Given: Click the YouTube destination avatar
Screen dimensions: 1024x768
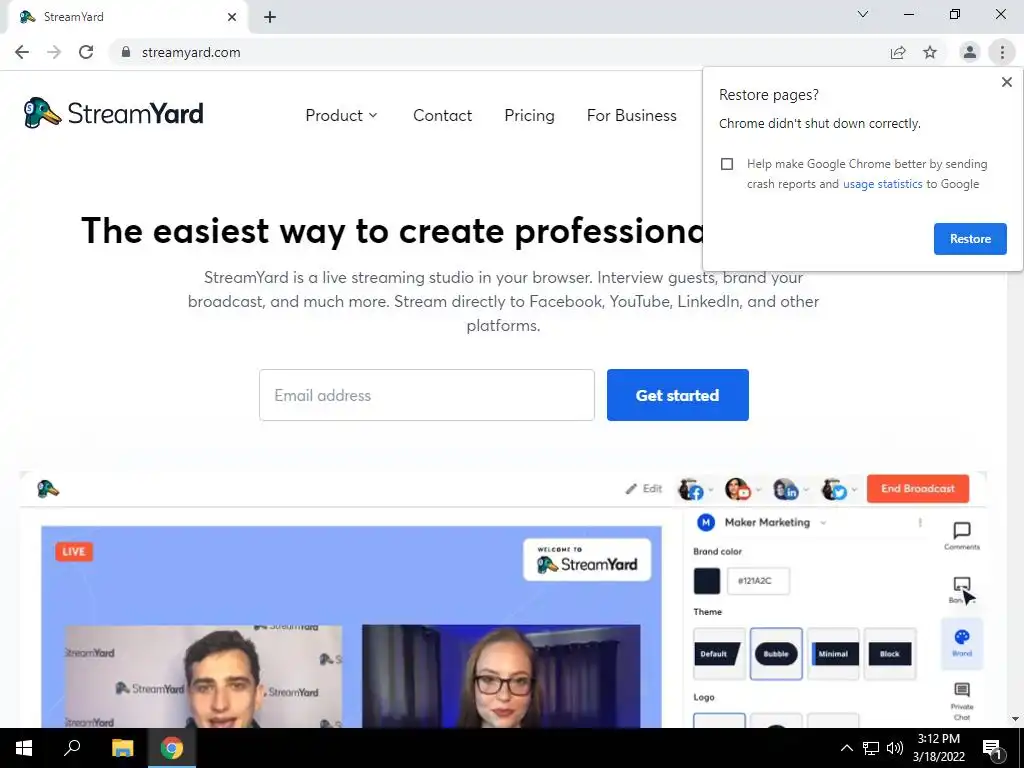Looking at the screenshot, I should [x=738, y=488].
